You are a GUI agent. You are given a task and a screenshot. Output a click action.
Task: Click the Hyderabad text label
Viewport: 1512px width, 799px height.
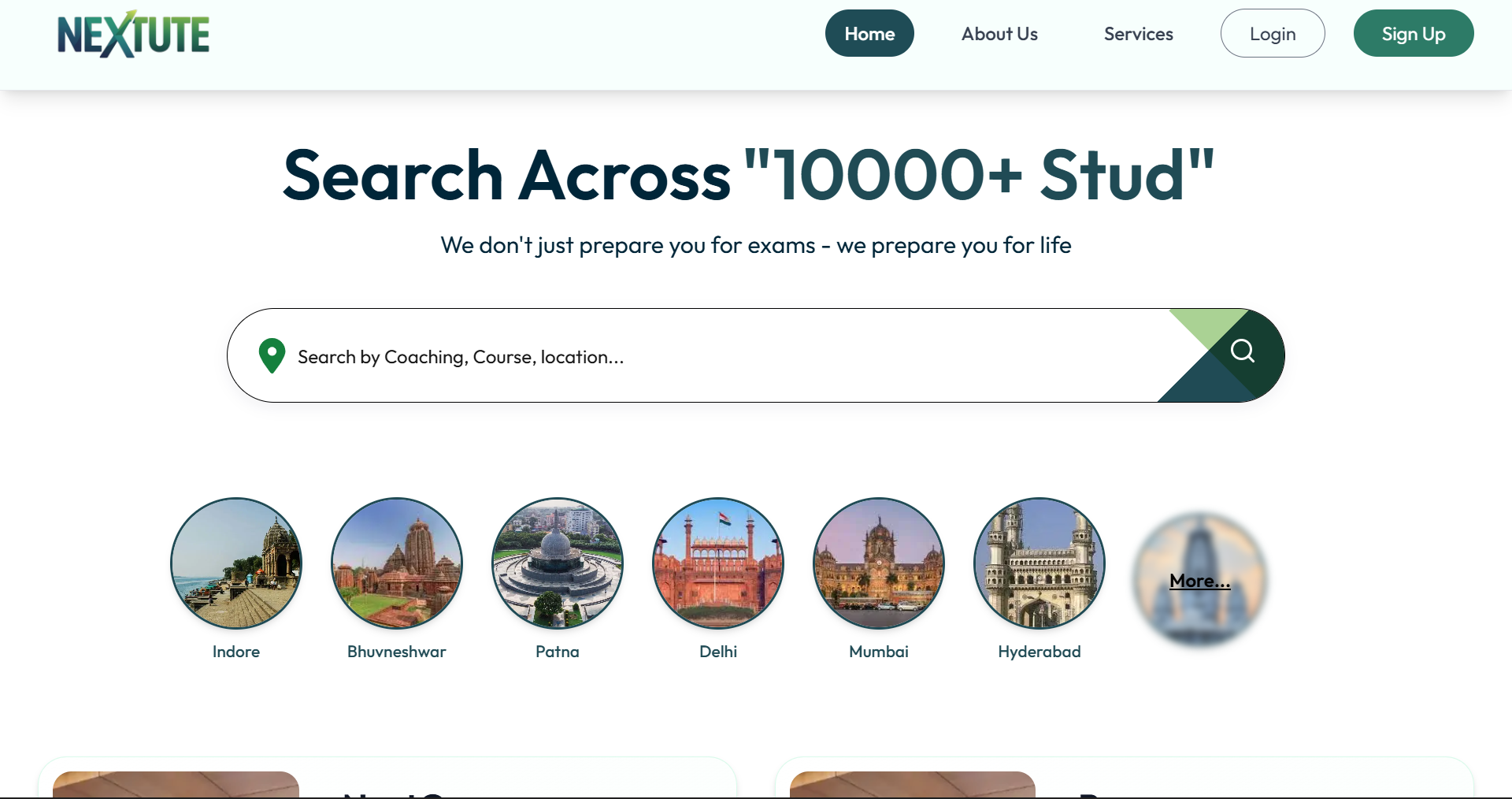(1039, 652)
